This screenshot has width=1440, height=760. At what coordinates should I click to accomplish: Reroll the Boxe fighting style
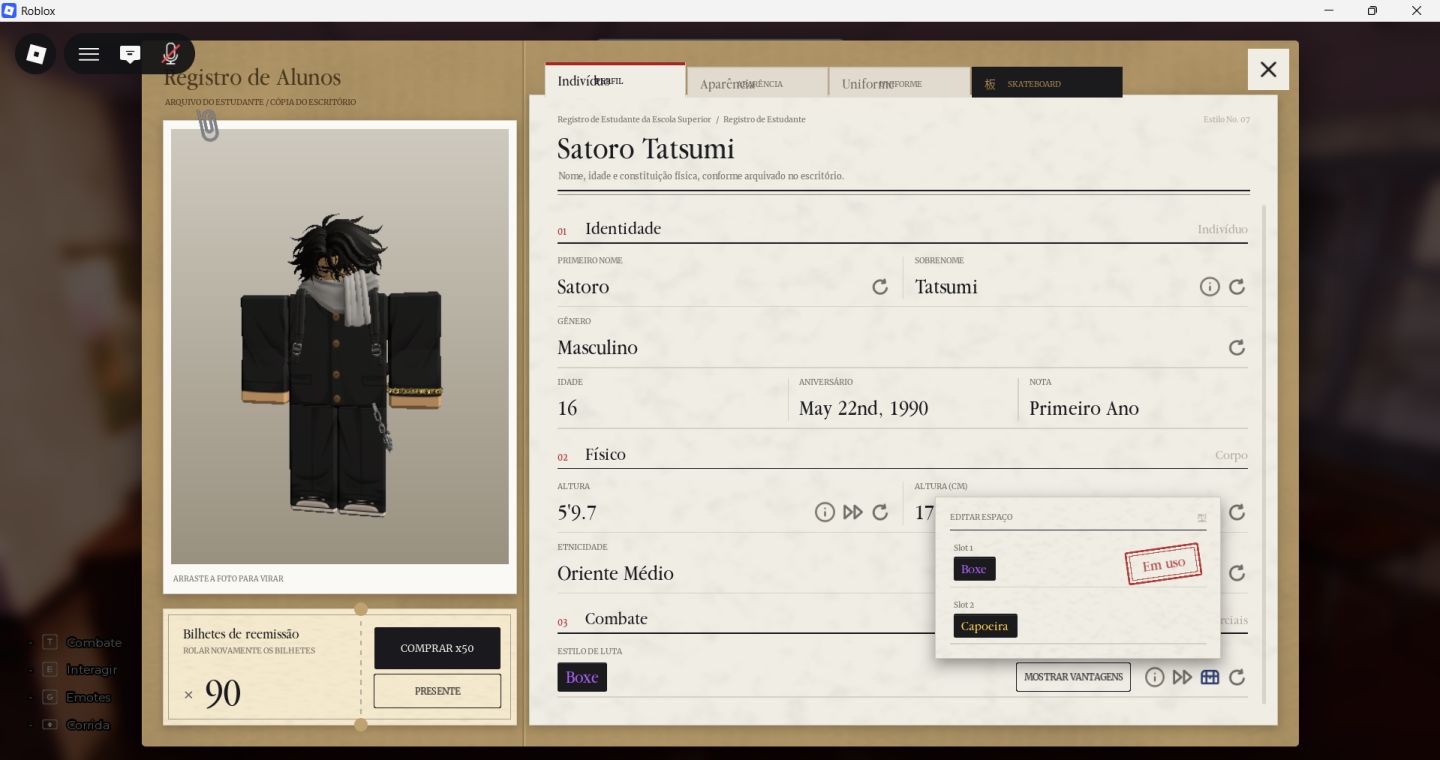1237,677
